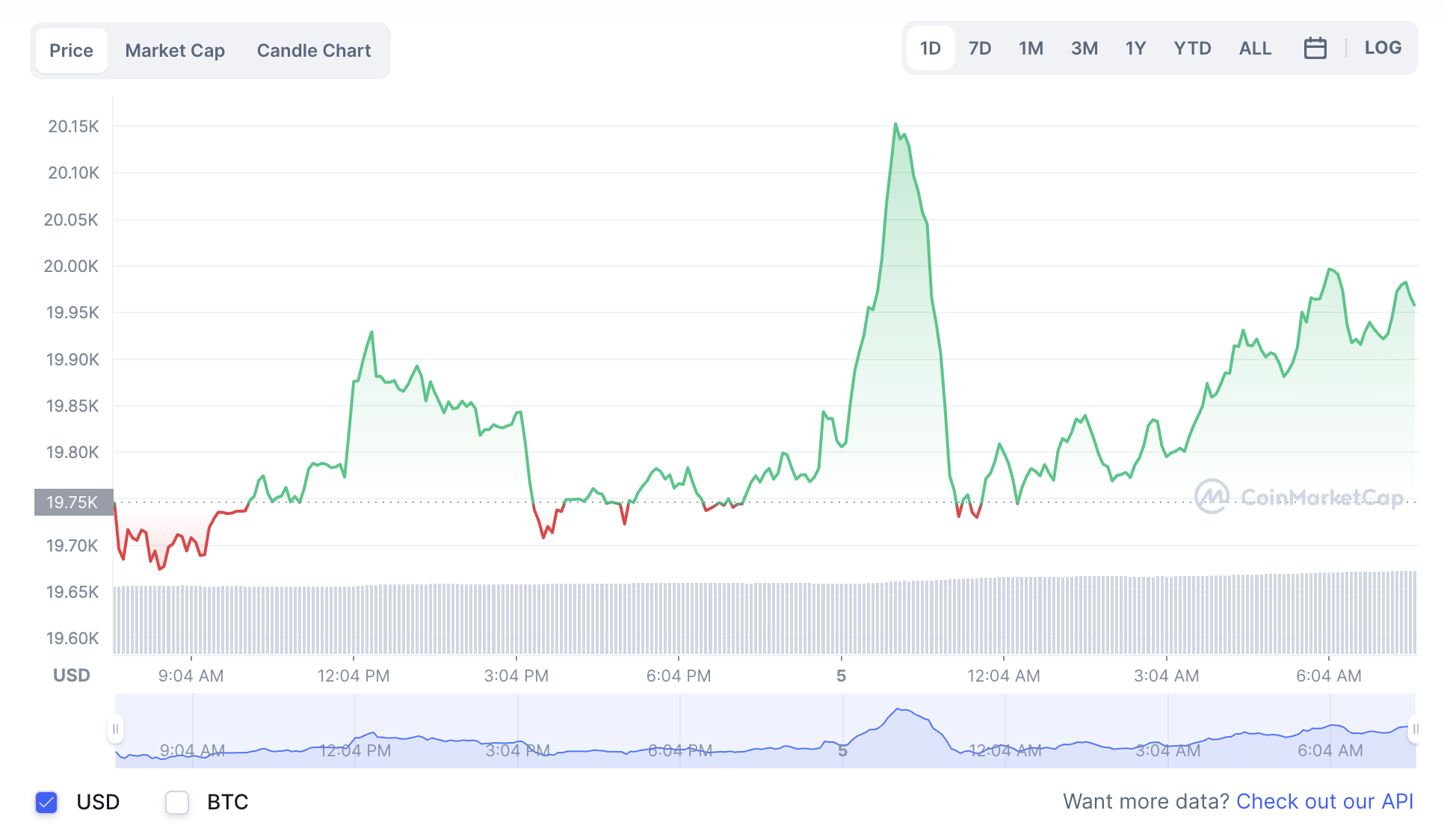The width and height of the screenshot is (1444, 840).
Task: Select the Price tab
Action: click(x=72, y=51)
